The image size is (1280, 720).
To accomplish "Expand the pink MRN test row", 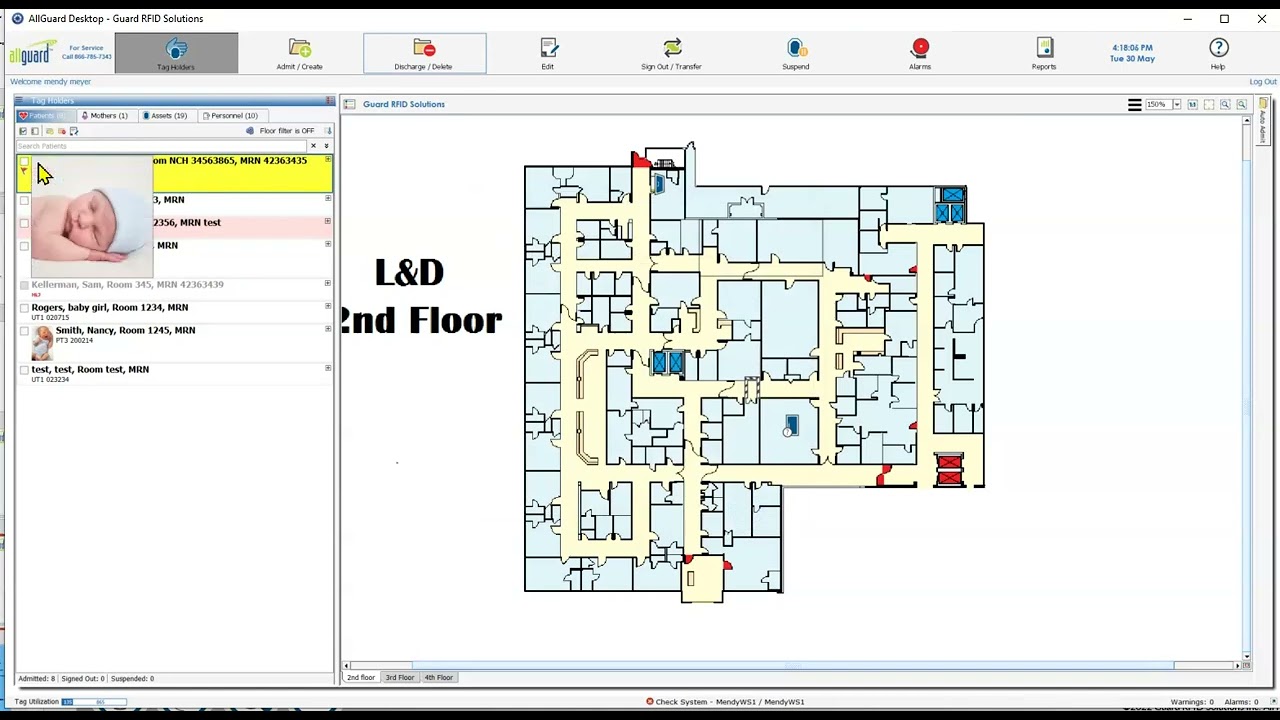I will [328, 222].
